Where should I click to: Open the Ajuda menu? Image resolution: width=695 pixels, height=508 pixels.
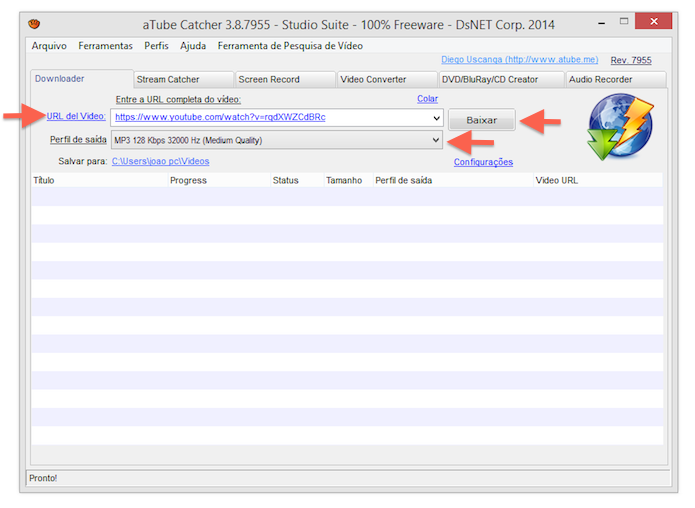(x=193, y=46)
